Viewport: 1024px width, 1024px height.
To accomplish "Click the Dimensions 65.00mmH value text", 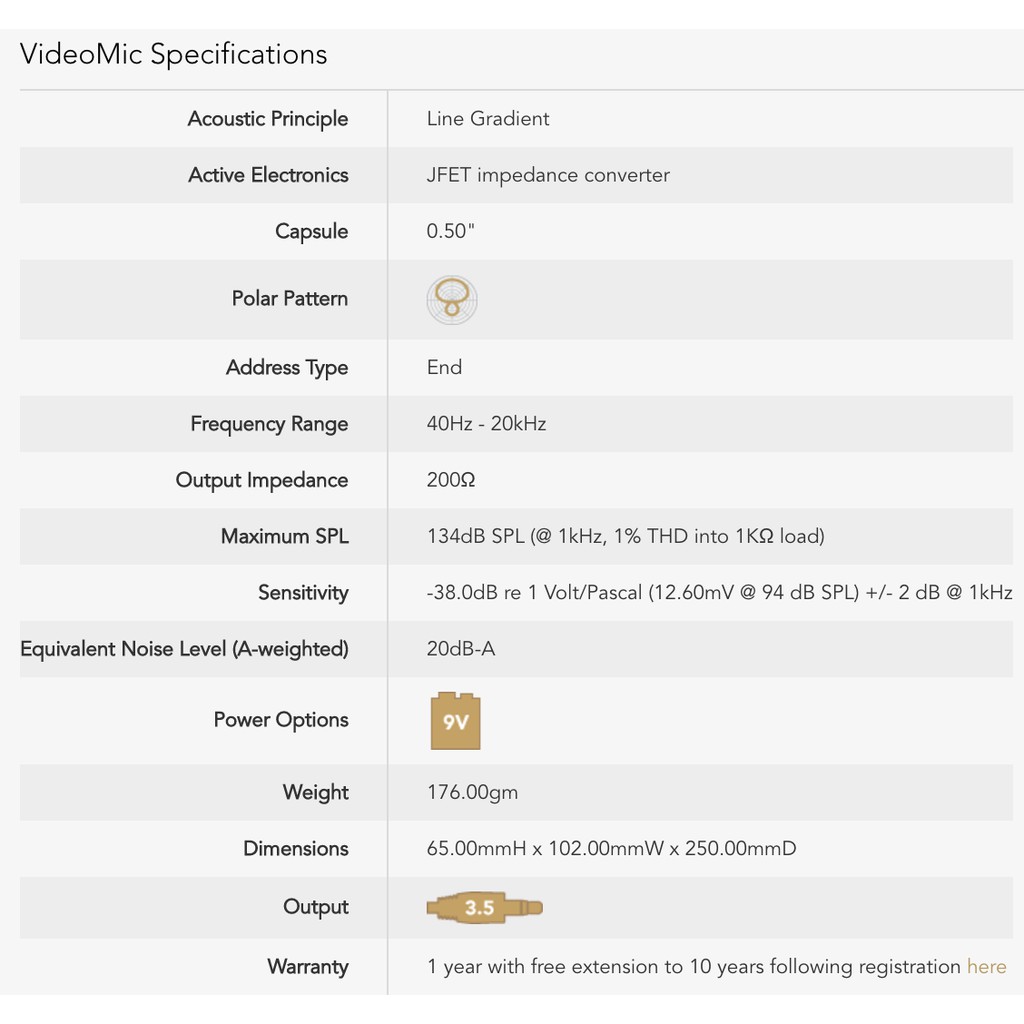I will coord(611,849).
